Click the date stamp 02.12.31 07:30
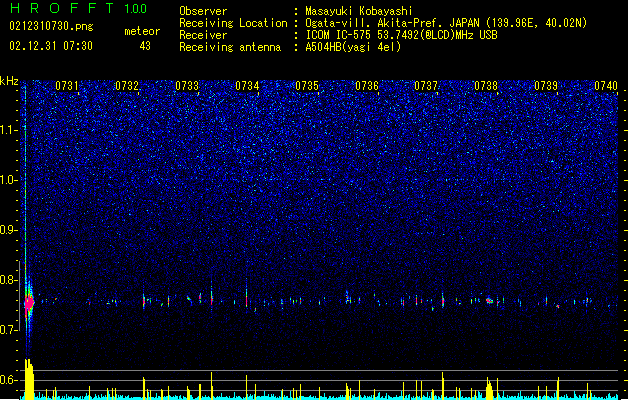The width and height of the screenshot is (629, 400). [51, 46]
